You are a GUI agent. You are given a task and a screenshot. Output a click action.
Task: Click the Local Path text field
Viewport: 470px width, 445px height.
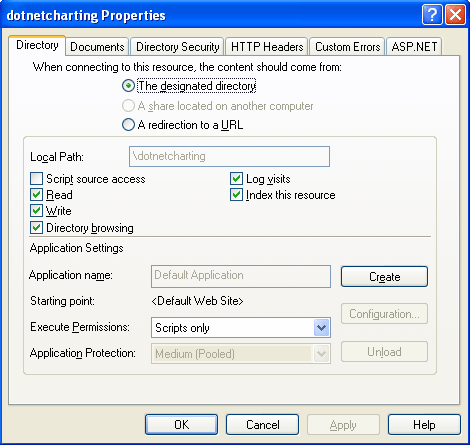click(229, 156)
